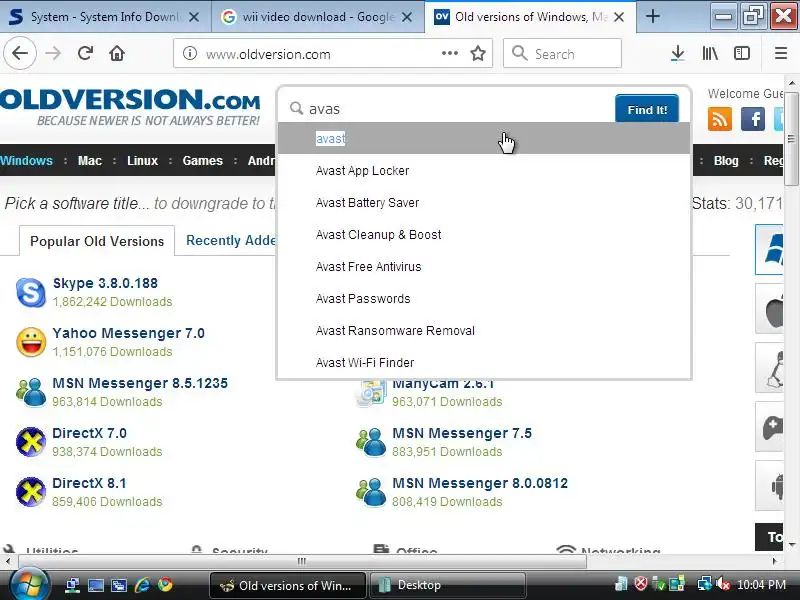The height and width of the screenshot is (600, 800).
Task: Click the Firefox search box
Action: click(x=562, y=53)
